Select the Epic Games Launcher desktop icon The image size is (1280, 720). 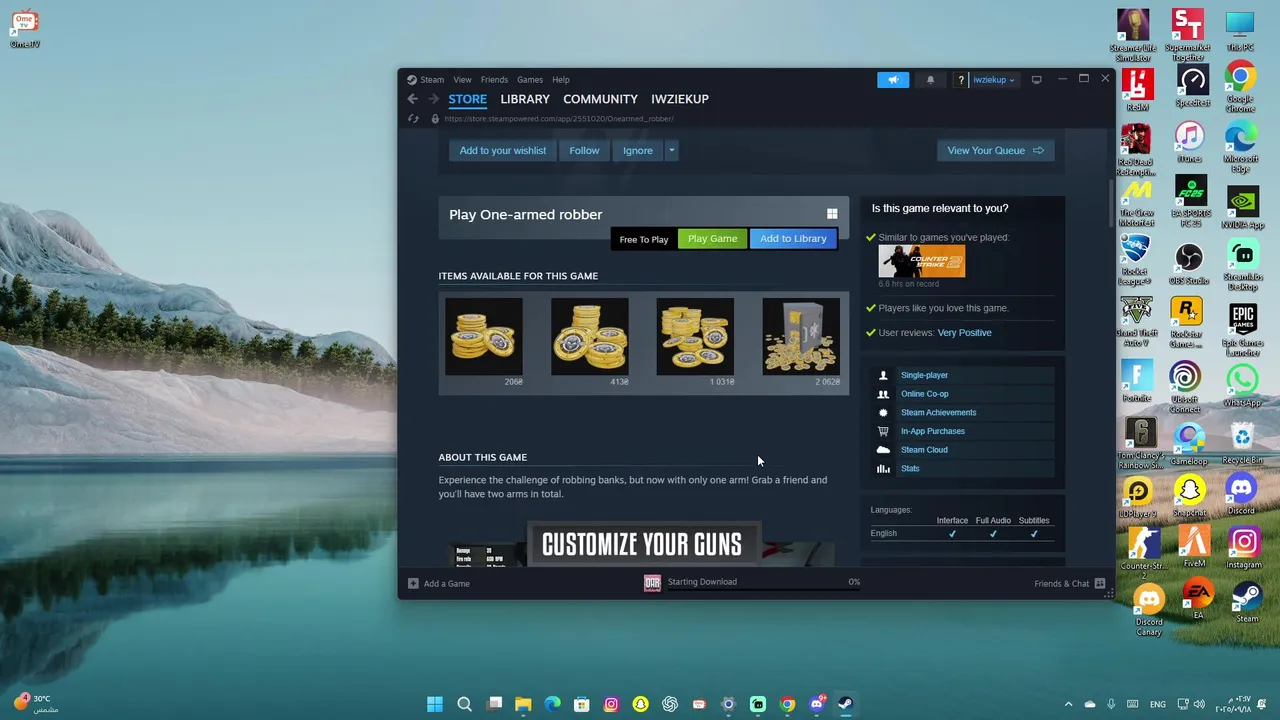(1243, 331)
